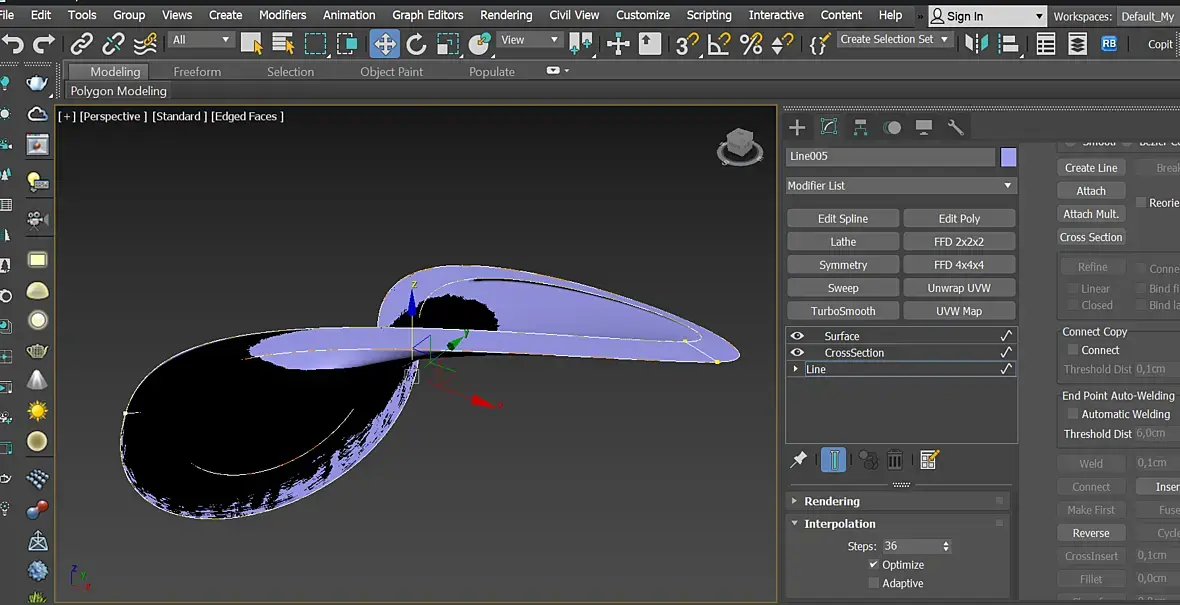
Task: Enable the Adaptive checkbox
Action: tap(874, 583)
